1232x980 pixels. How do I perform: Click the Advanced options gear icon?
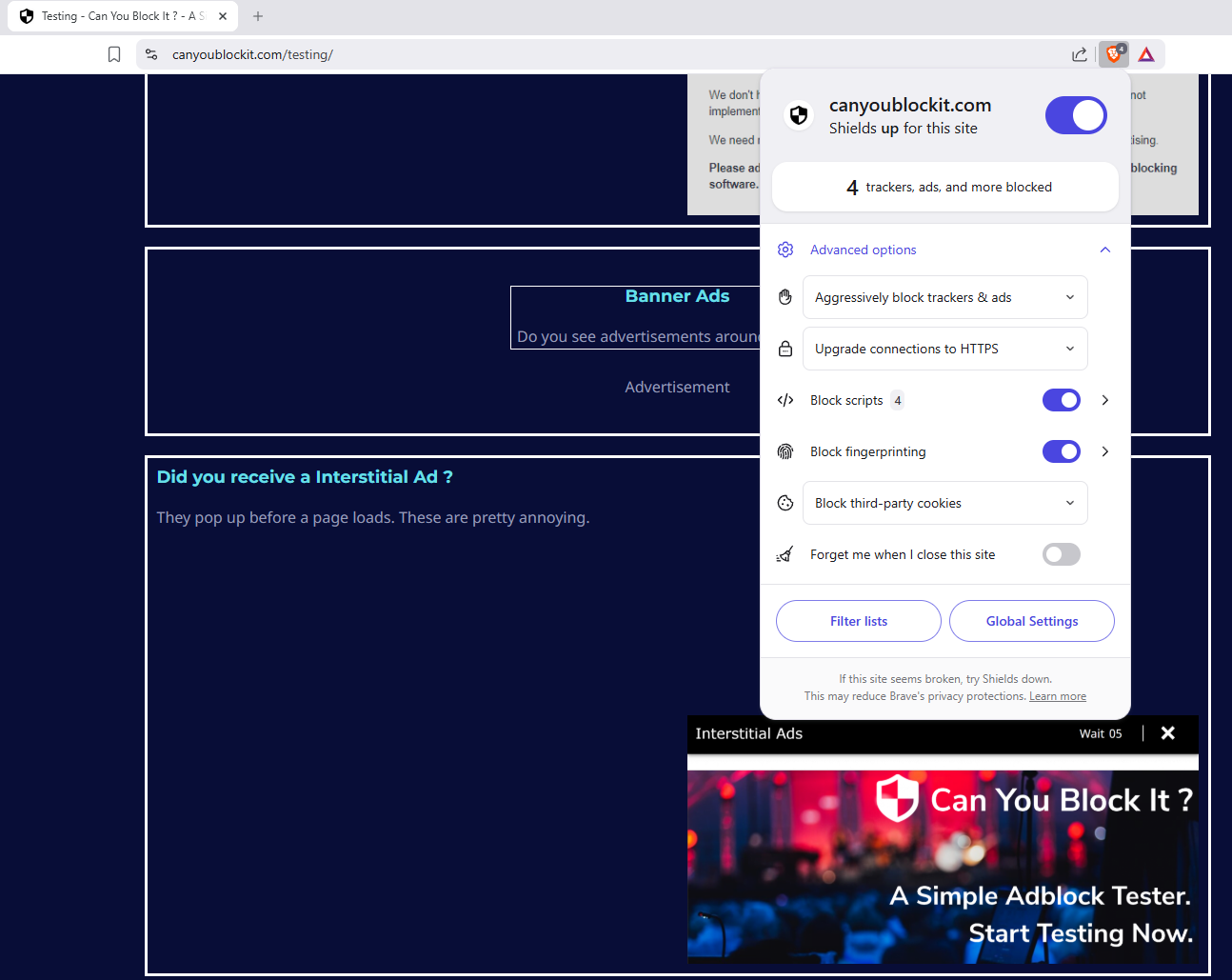[x=785, y=250]
